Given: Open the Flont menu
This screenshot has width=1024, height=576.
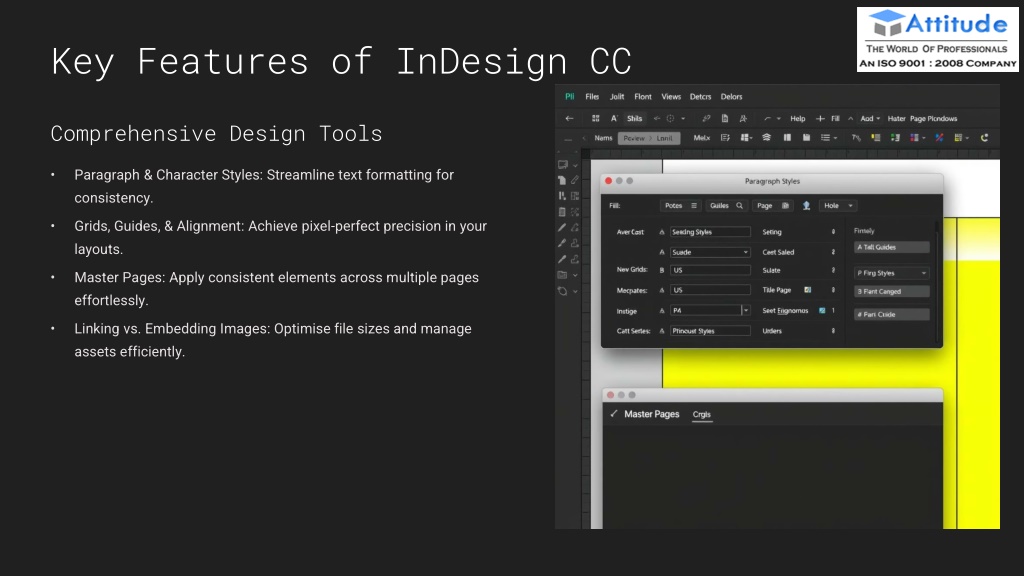Looking at the screenshot, I should 643,97.
